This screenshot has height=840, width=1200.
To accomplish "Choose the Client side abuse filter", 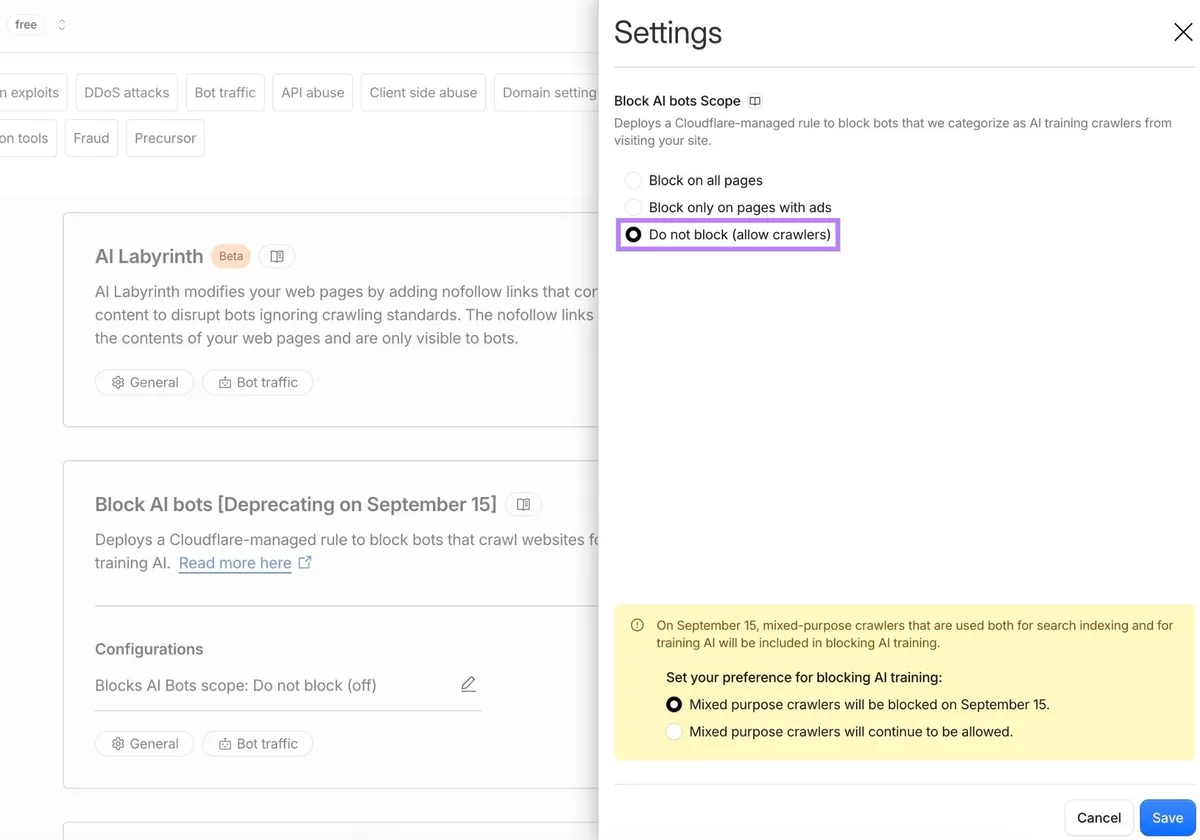I will [423, 92].
